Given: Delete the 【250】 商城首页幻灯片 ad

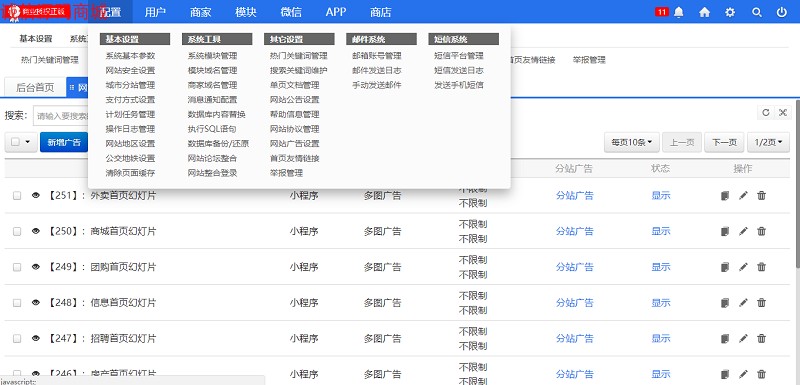Looking at the screenshot, I should pyautogui.click(x=761, y=231).
